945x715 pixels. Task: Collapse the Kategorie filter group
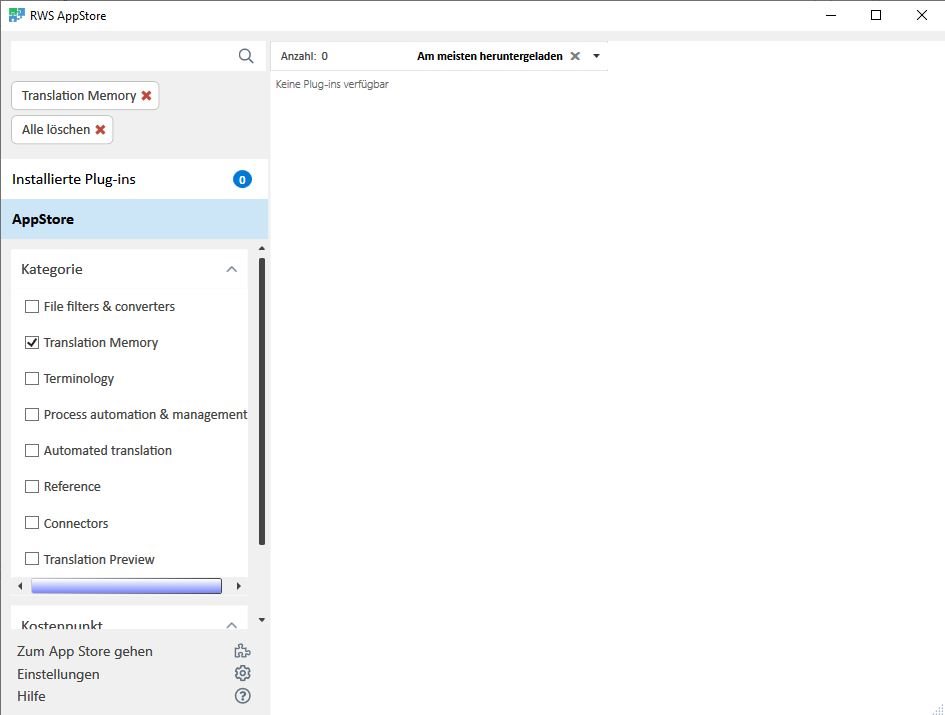click(x=231, y=269)
